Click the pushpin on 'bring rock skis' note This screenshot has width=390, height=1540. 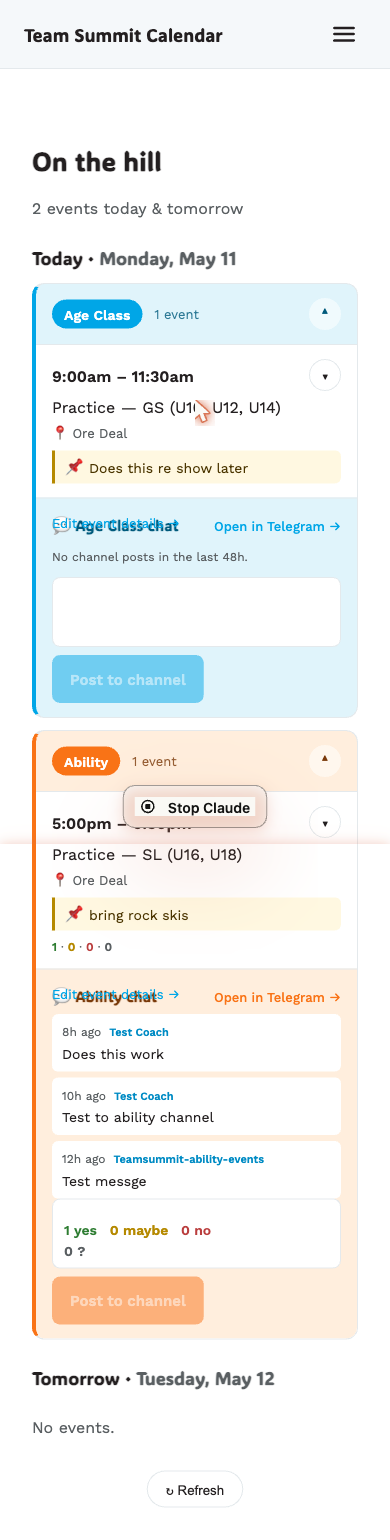click(x=74, y=914)
